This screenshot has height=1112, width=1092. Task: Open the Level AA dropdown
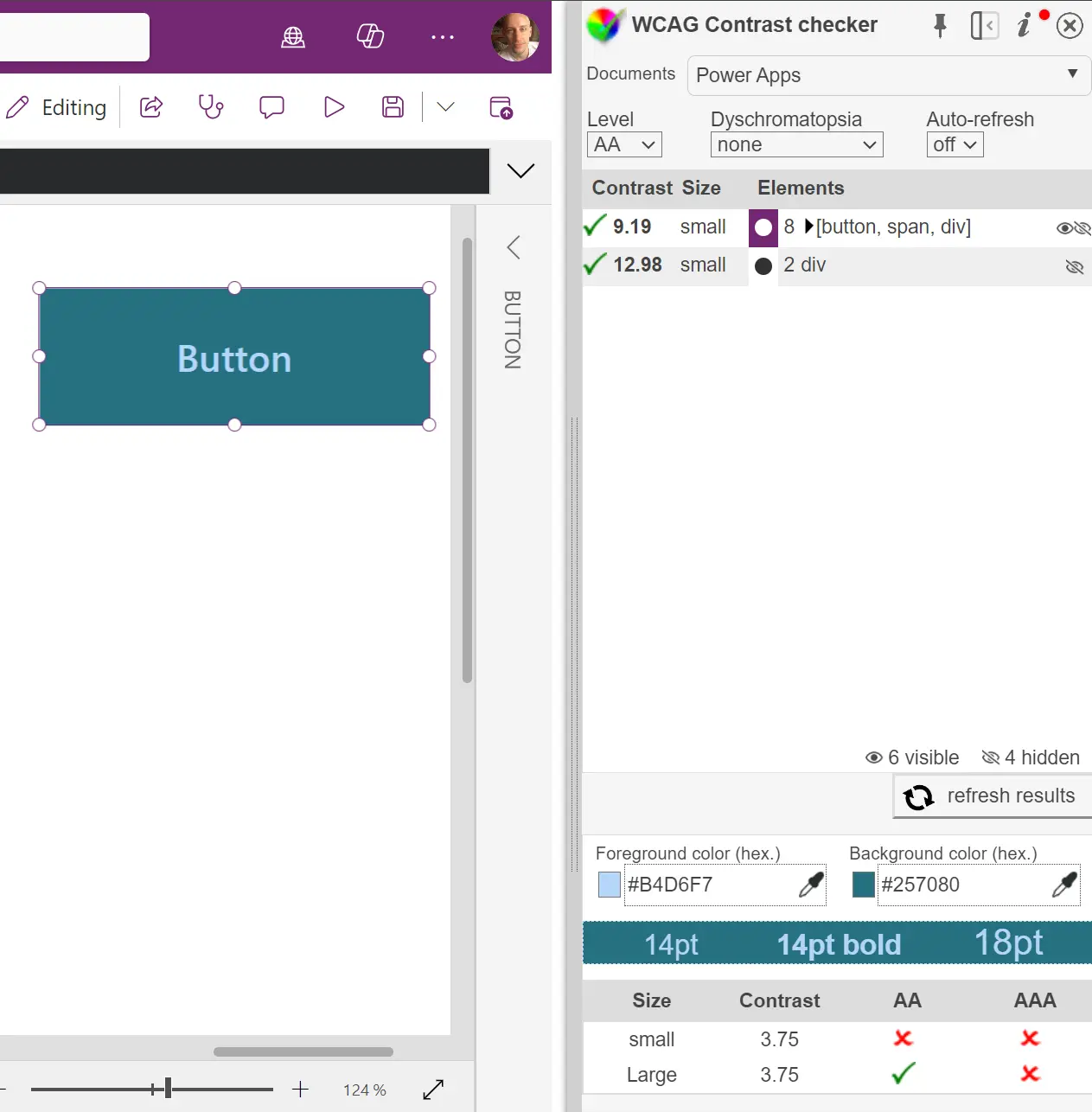(x=624, y=144)
